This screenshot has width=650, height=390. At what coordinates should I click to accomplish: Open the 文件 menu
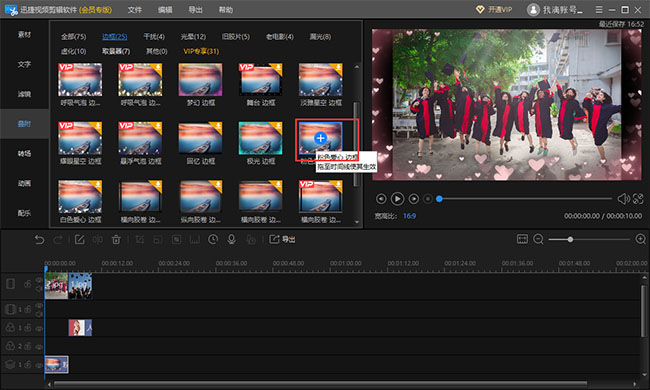click(x=135, y=10)
